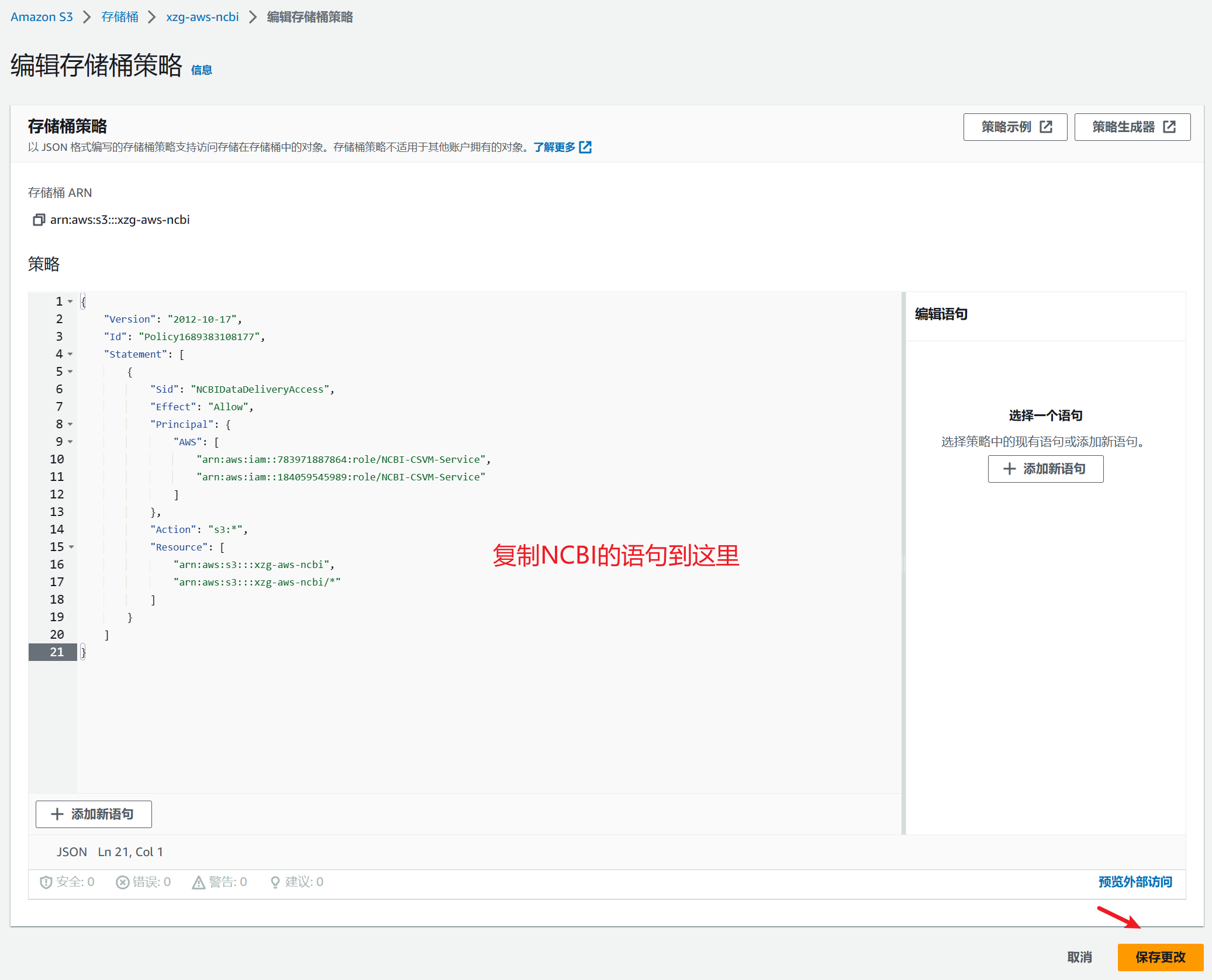Collapse the Resource array at line 15

[x=71, y=547]
